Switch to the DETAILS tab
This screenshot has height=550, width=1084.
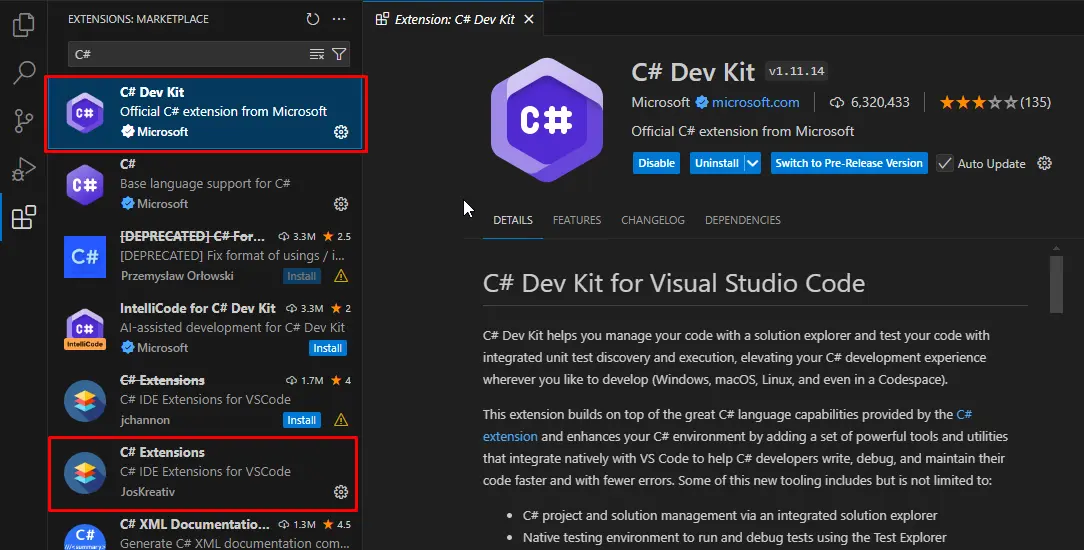pos(513,220)
